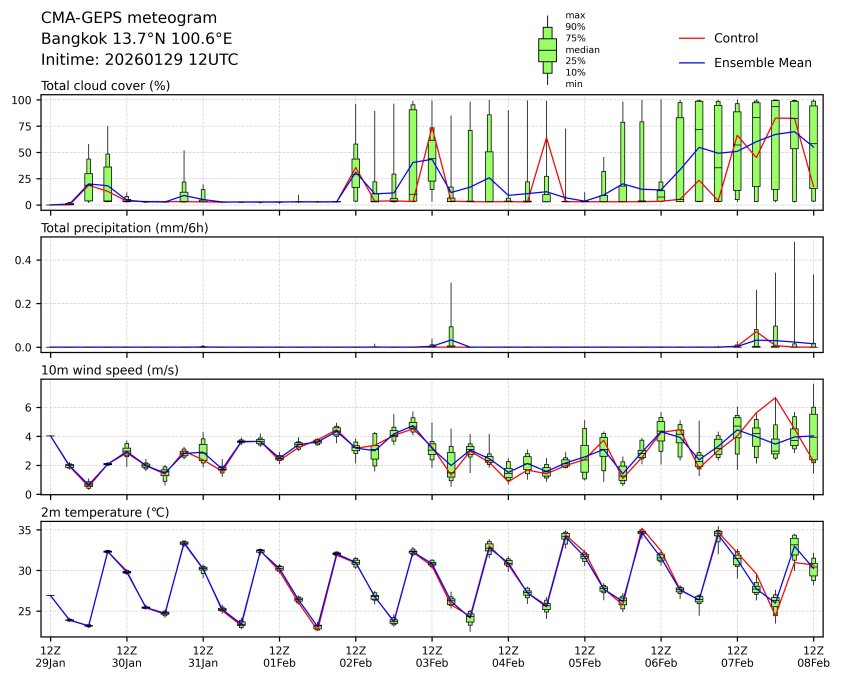Click the Inittime 20260129 12UTC label

(x=139, y=60)
